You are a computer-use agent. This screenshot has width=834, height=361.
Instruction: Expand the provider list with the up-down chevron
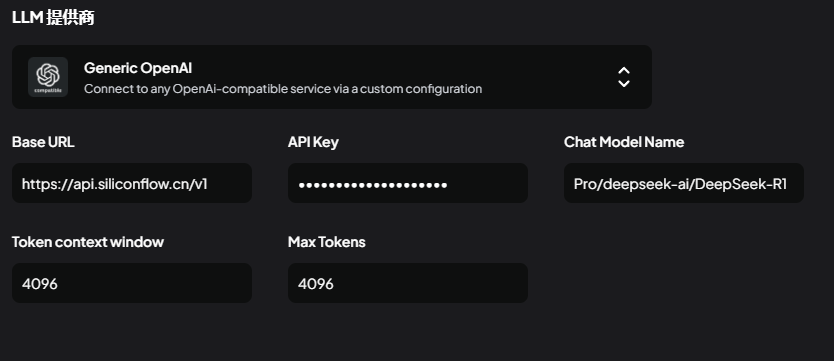tap(623, 77)
